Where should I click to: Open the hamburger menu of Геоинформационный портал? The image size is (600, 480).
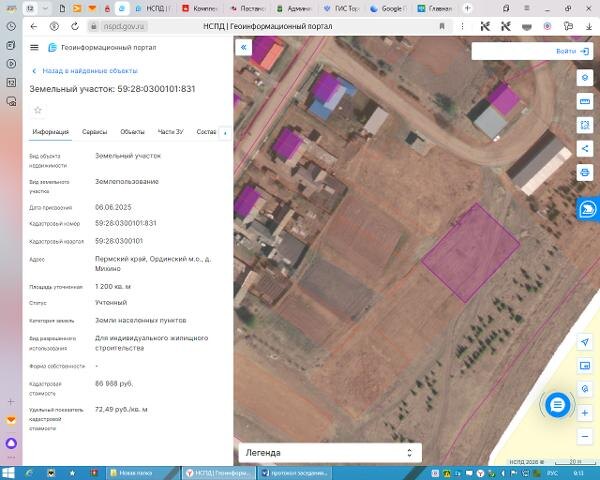tap(34, 47)
